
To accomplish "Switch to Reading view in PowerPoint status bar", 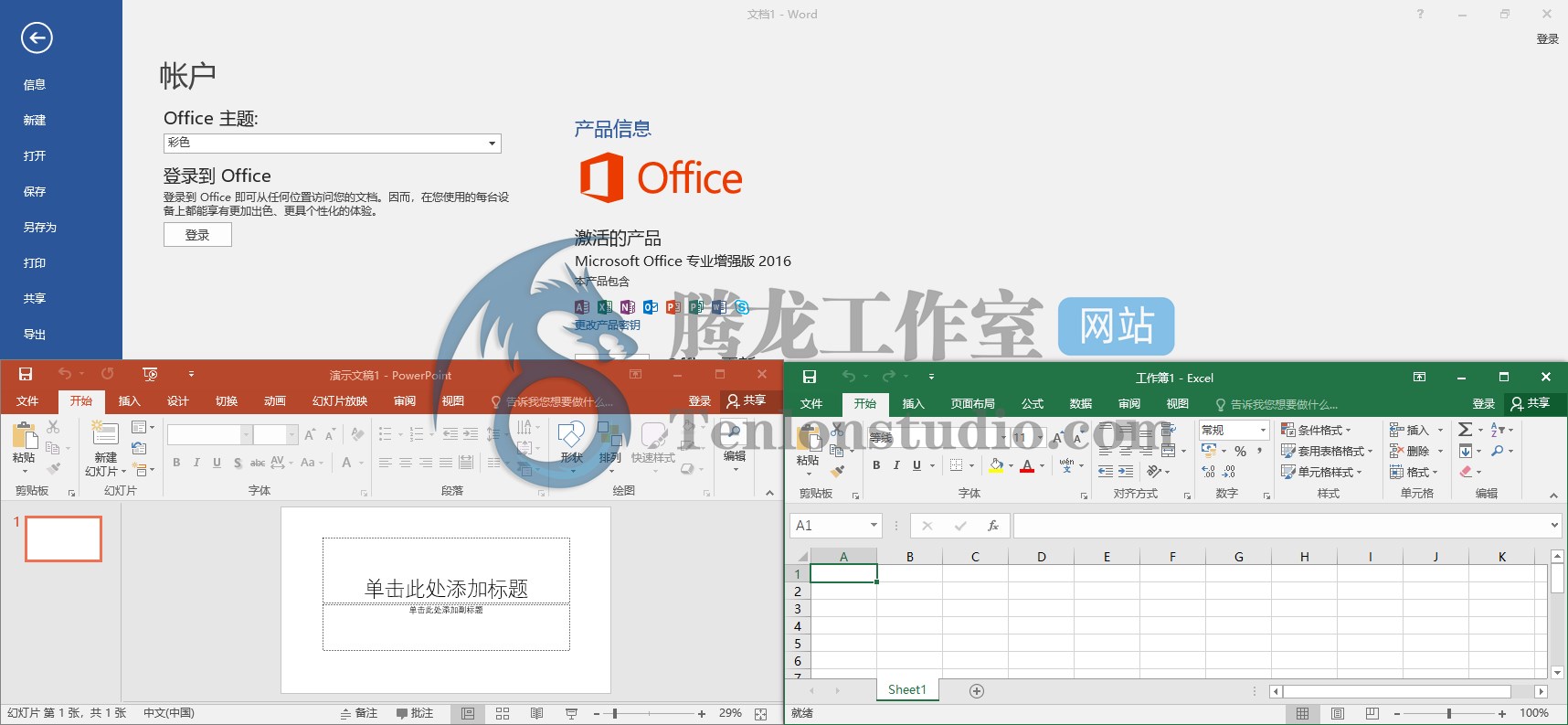I will pyautogui.click(x=536, y=714).
